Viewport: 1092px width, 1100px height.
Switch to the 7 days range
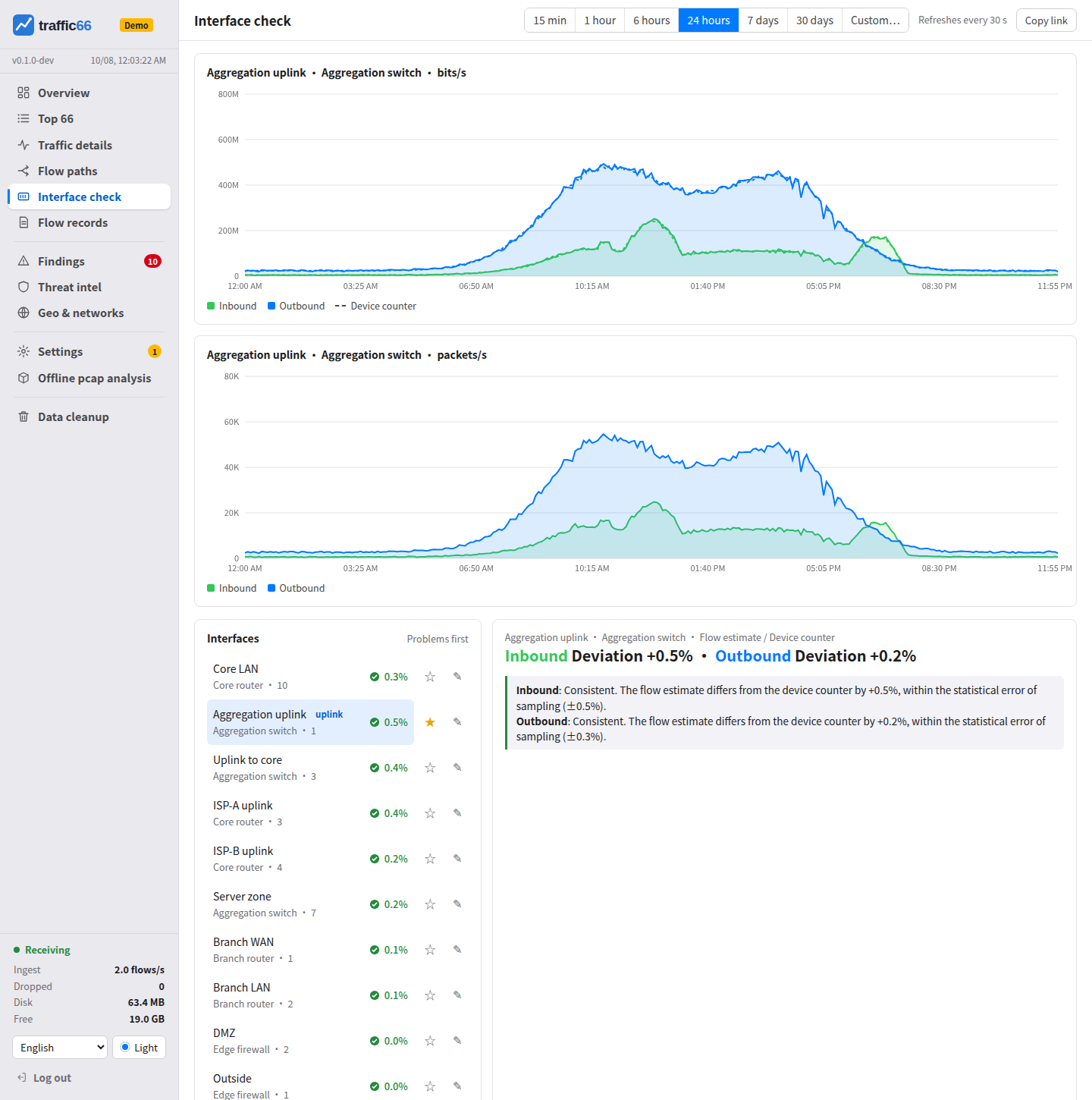point(763,20)
